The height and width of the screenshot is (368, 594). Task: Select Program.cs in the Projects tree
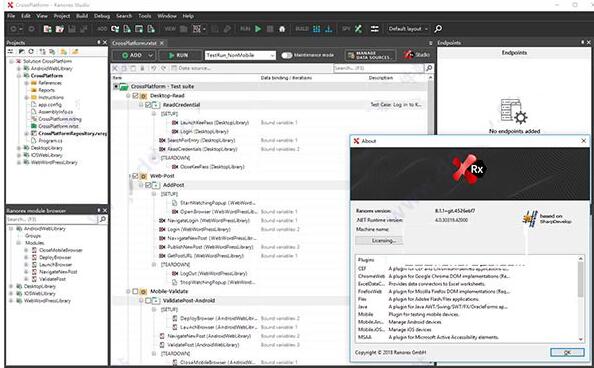click(50, 141)
